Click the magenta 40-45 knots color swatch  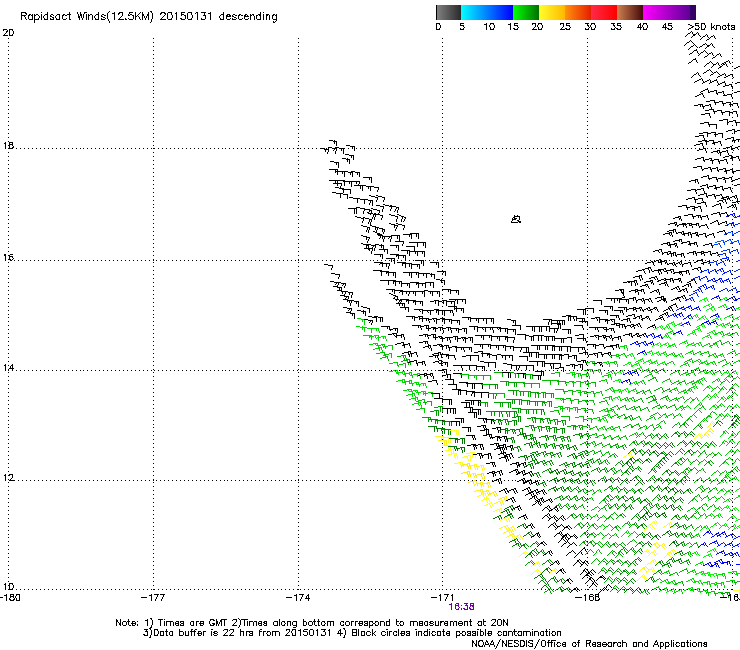tap(656, 12)
